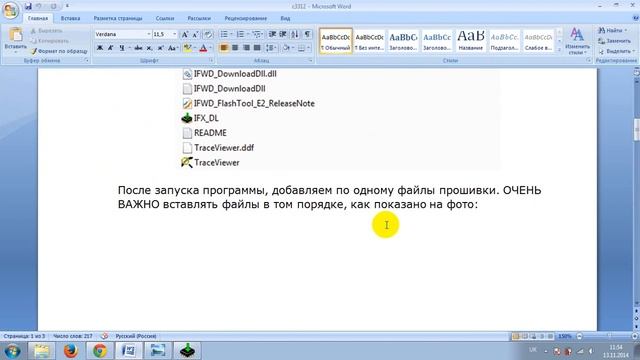This screenshot has width=640, height=360.
Task: Open Firefox from taskbar
Action: [x=71, y=351]
